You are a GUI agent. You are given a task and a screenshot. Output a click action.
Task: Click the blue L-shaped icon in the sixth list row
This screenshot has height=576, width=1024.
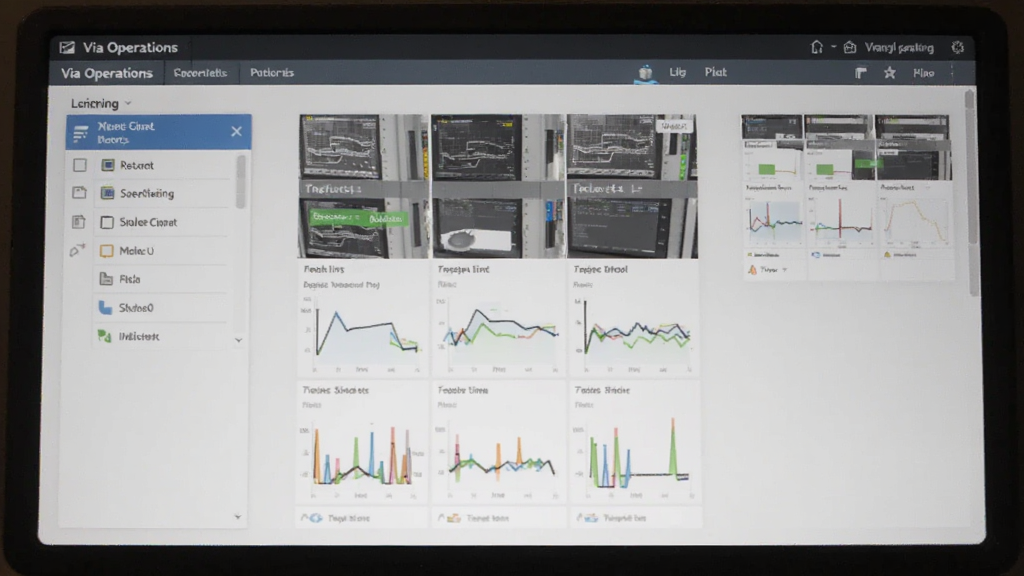click(x=105, y=308)
